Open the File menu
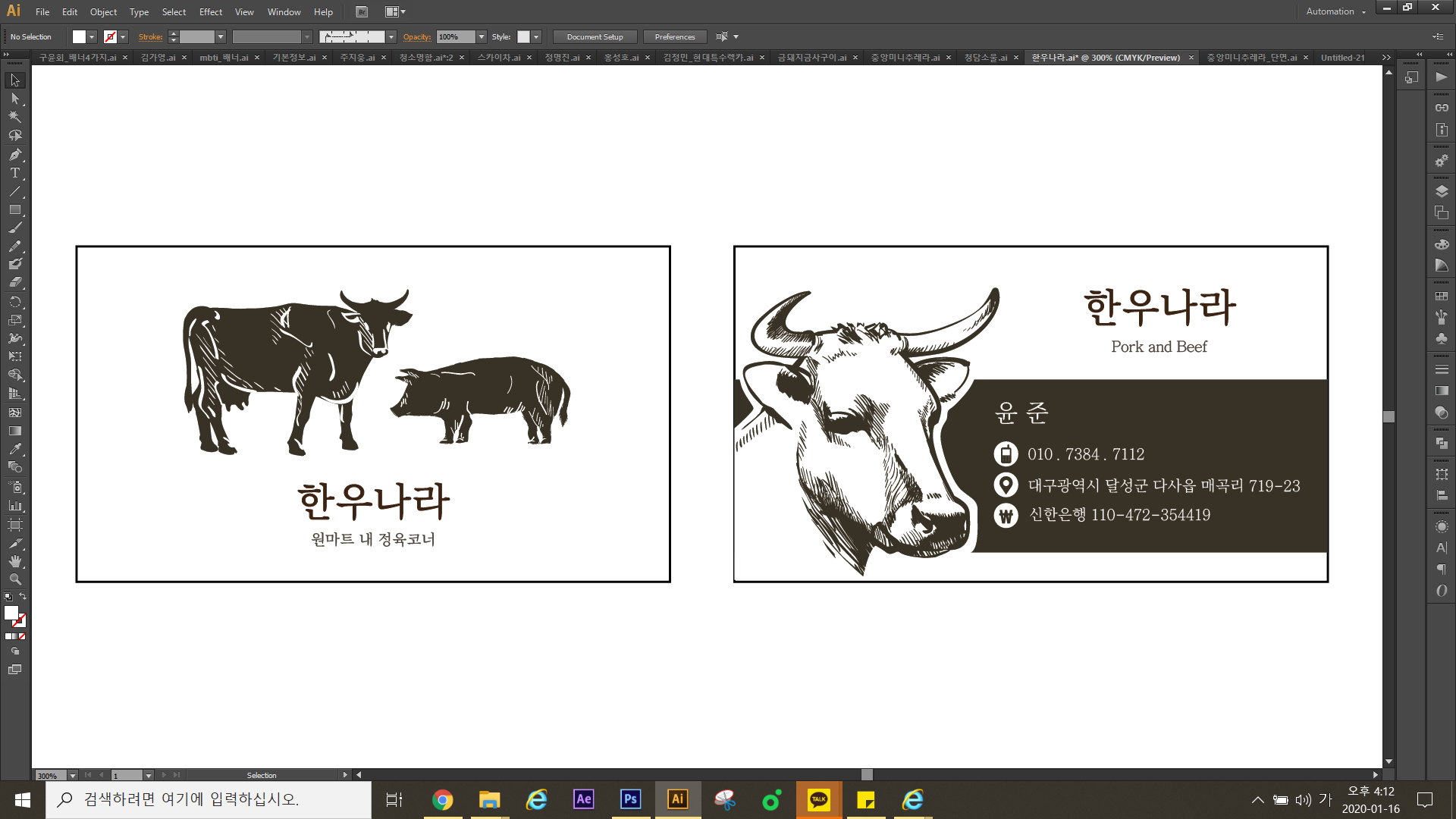 [42, 12]
